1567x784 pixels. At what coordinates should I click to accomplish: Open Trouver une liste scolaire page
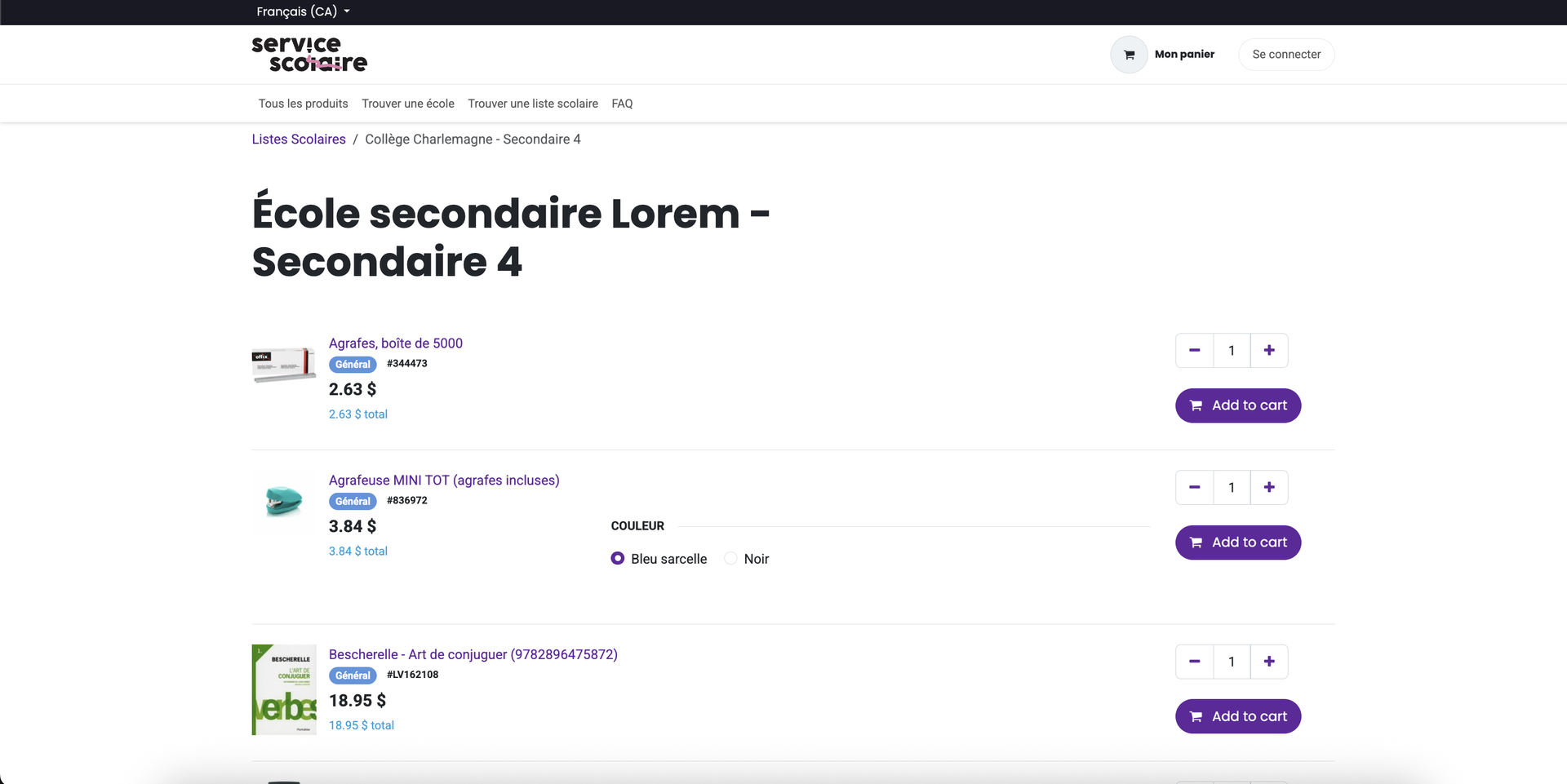(532, 104)
